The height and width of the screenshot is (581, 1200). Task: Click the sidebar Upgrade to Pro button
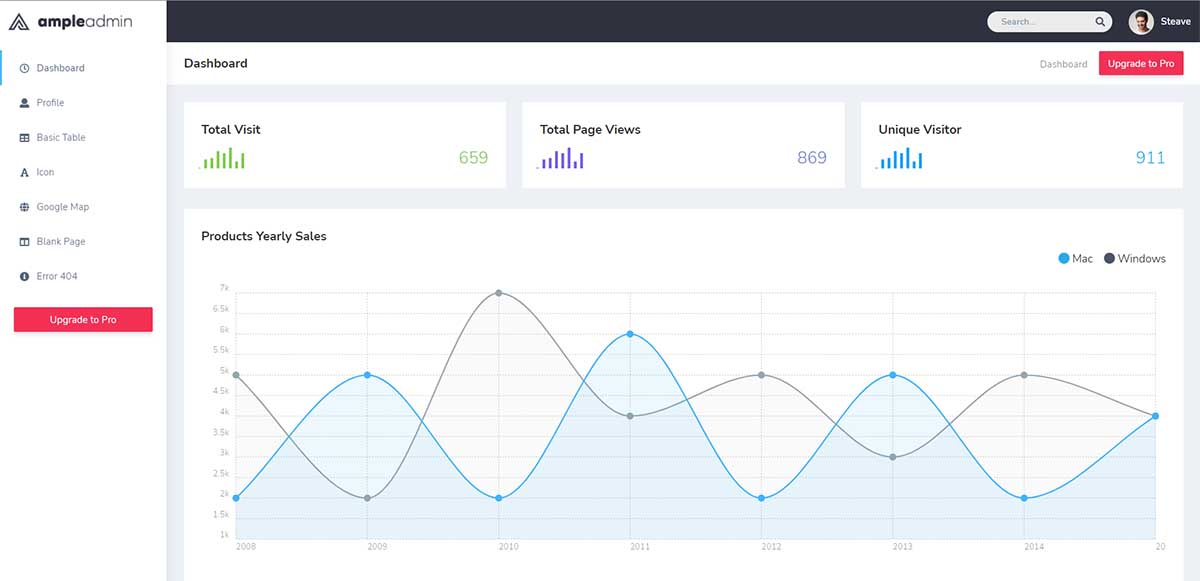[83, 319]
